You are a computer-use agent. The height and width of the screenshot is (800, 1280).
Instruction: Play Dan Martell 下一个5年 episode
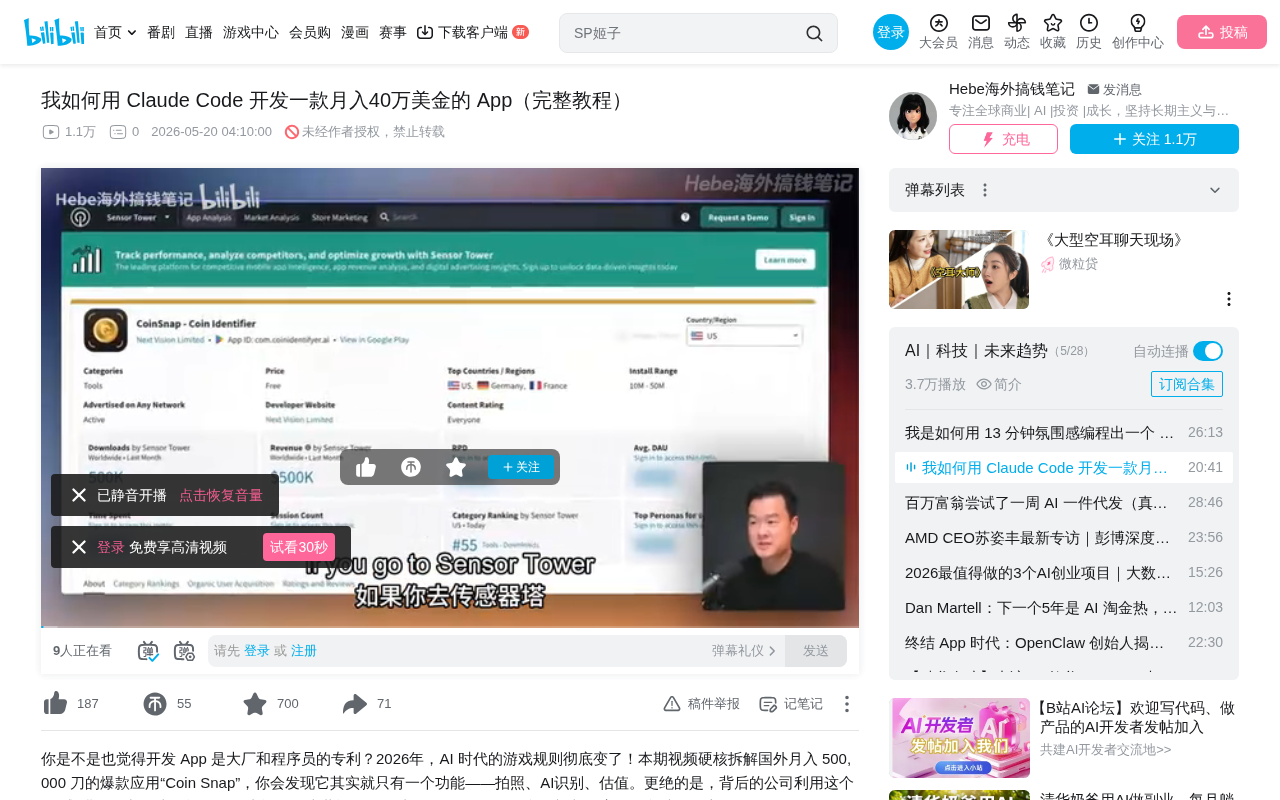click(1064, 608)
